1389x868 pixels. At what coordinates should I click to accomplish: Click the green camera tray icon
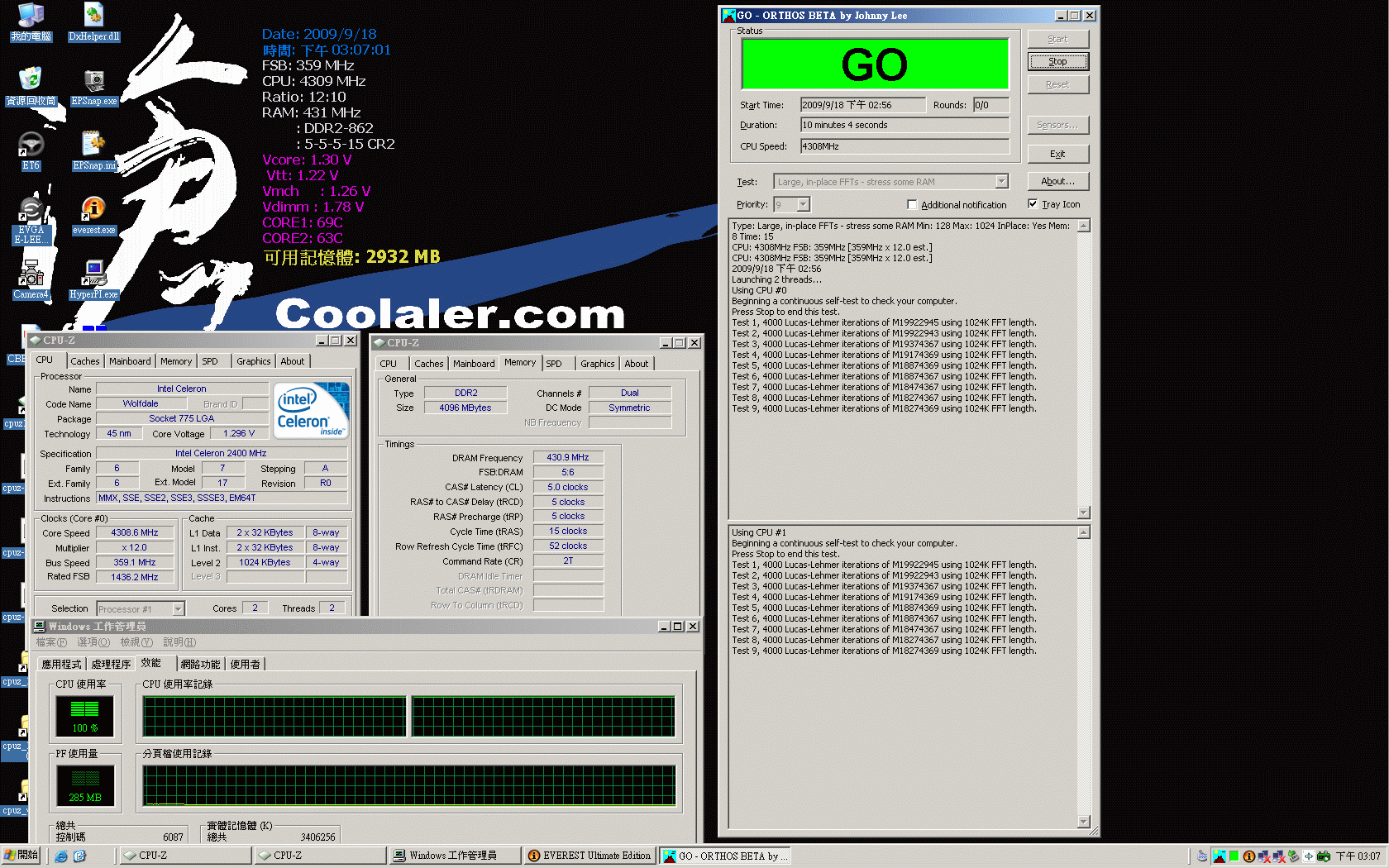tap(1324, 856)
